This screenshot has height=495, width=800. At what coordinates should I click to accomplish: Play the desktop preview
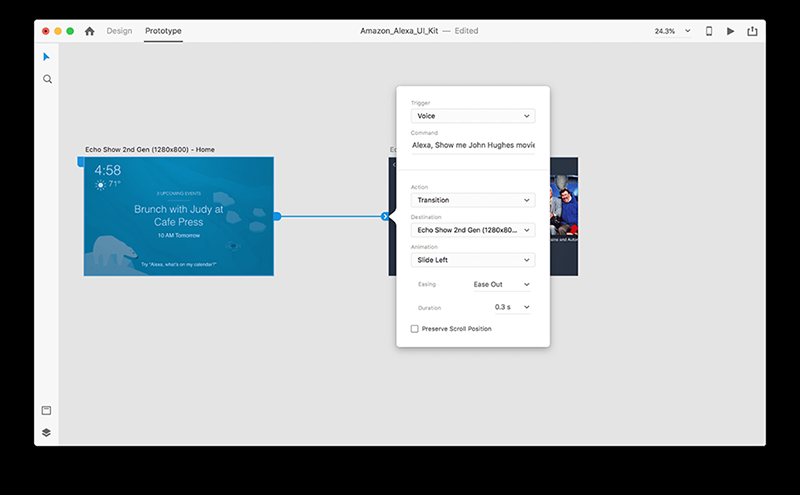[731, 31]
